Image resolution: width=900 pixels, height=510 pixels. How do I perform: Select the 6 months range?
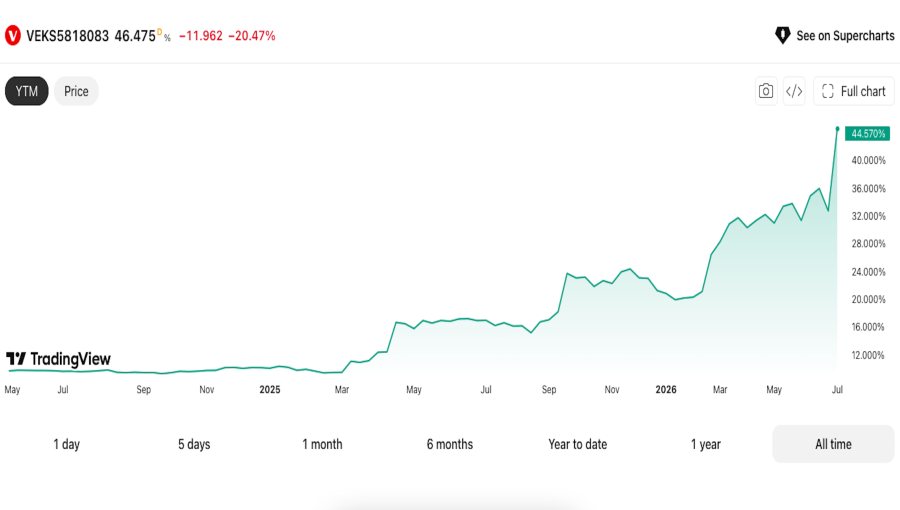pyautogui.click(x=450, y=444)
